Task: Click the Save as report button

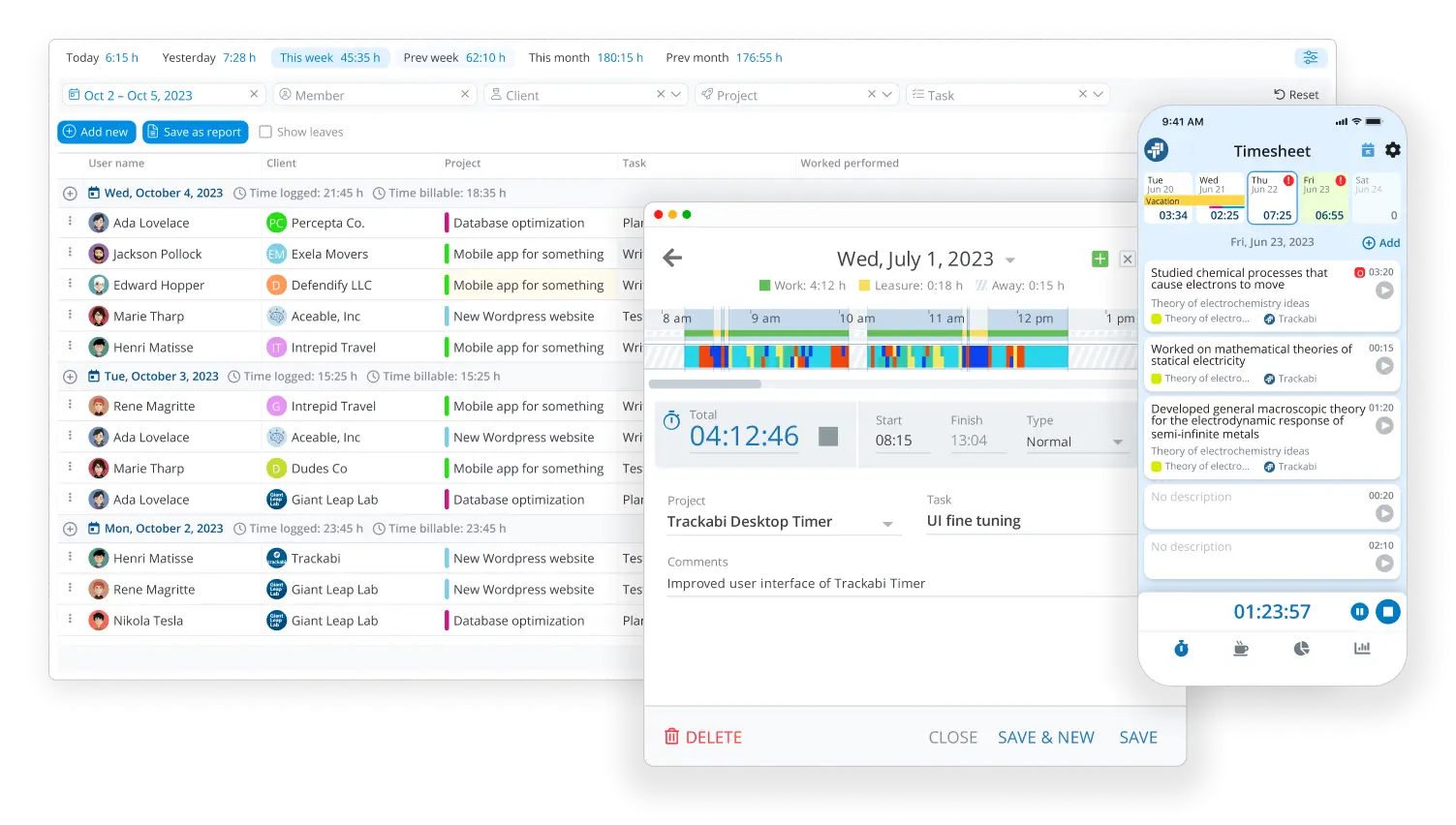Action: coord(195,132)
